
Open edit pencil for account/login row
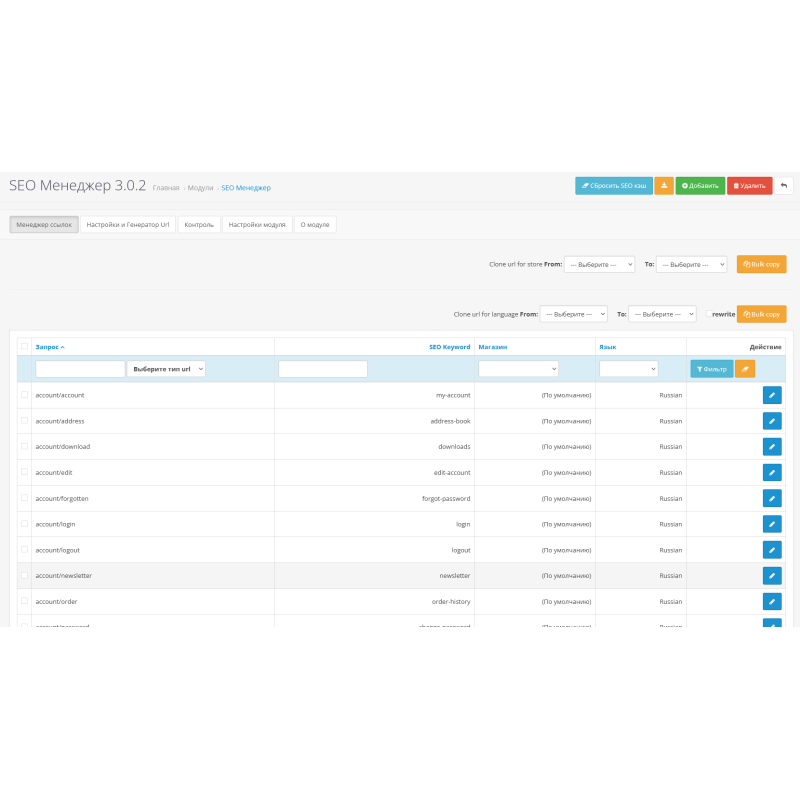click(772, 524)
